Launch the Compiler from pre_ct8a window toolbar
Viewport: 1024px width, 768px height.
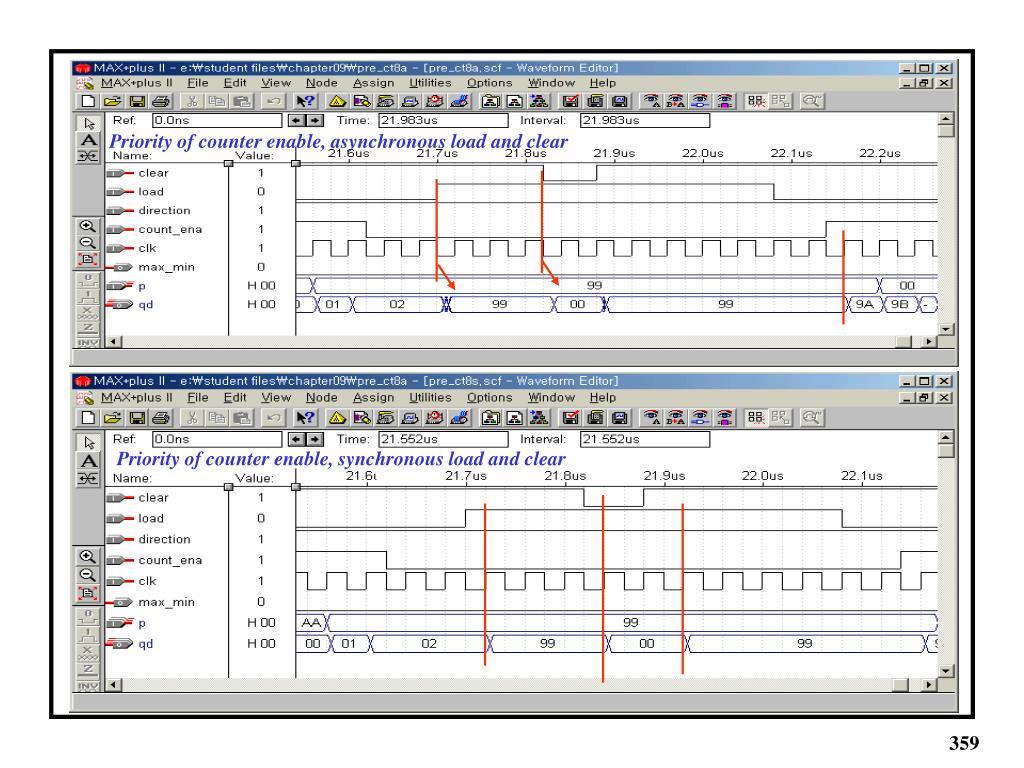(x=386, y=101)
